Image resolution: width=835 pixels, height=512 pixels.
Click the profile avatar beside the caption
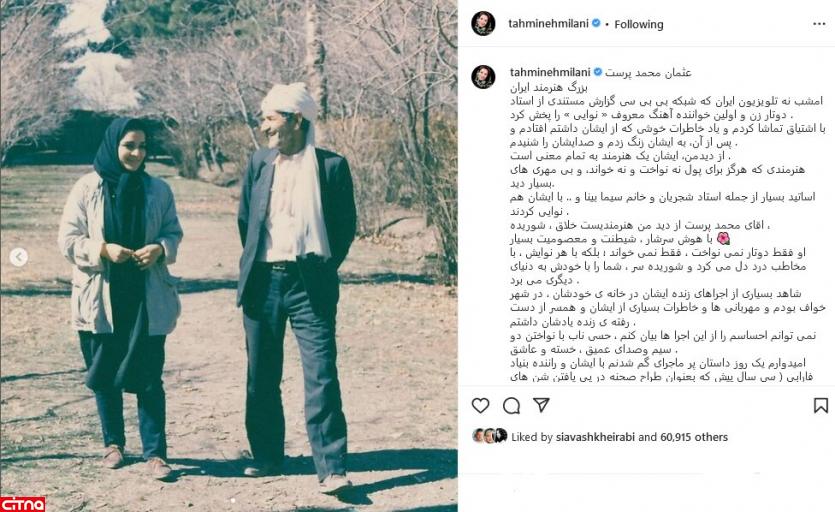coord(483,77)
